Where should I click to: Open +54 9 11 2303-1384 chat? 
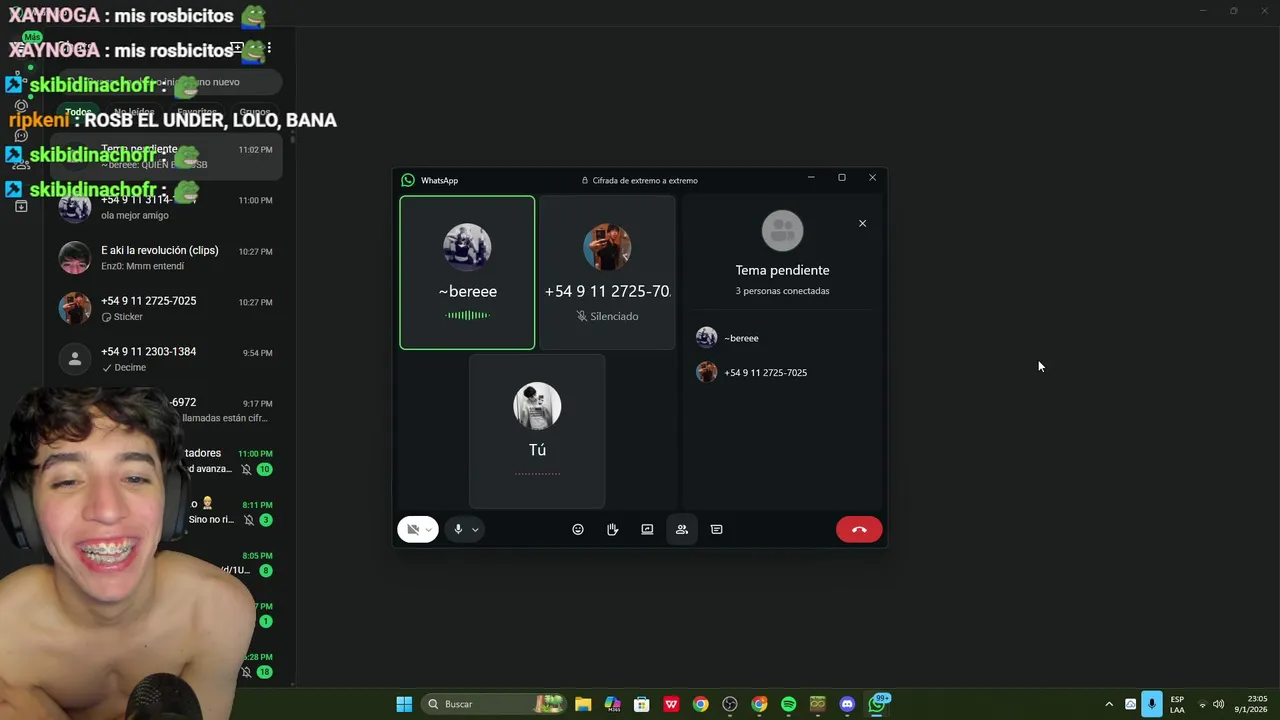point(166,359)
